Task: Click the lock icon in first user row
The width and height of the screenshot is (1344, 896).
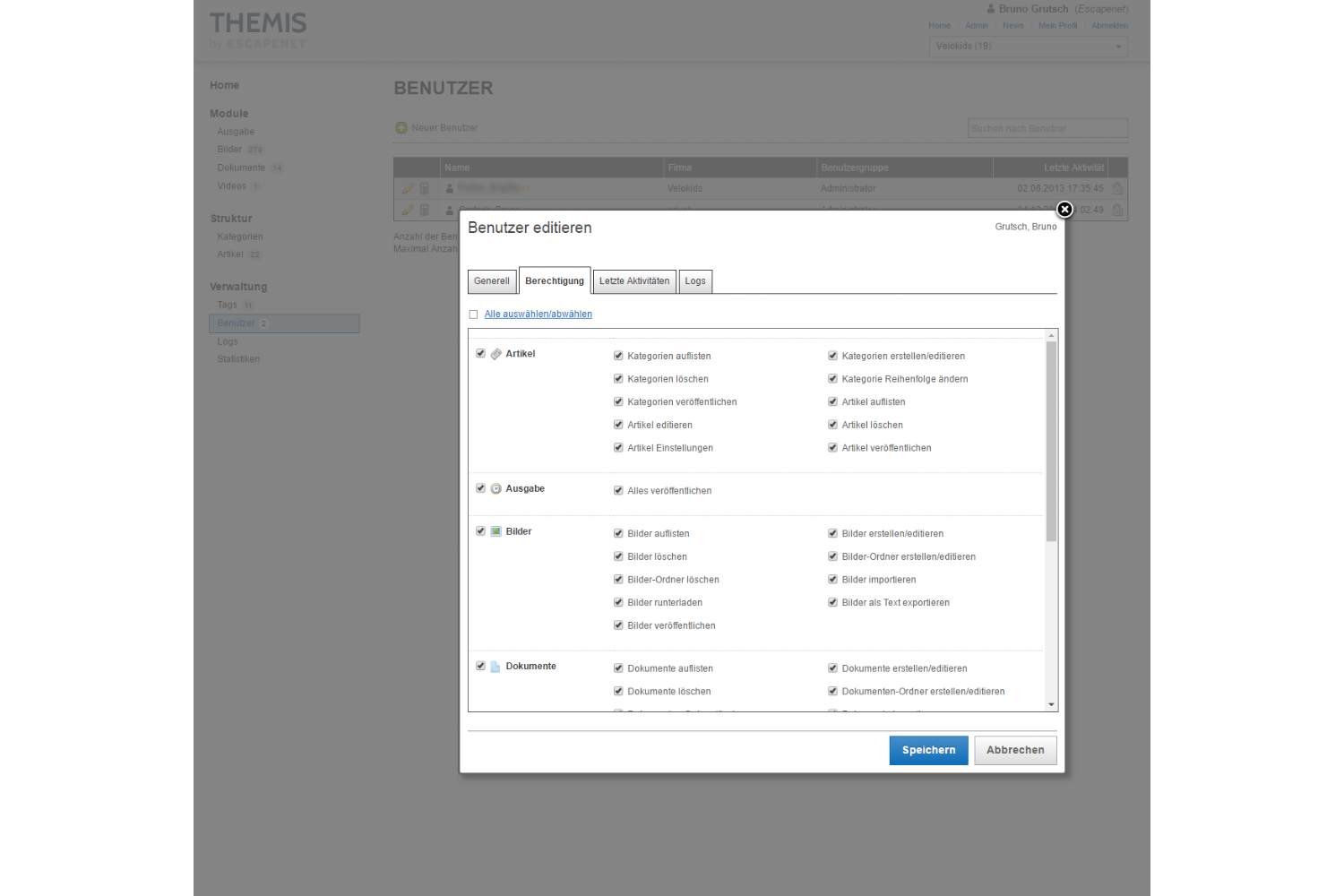Action: (x=1117, y=189)
